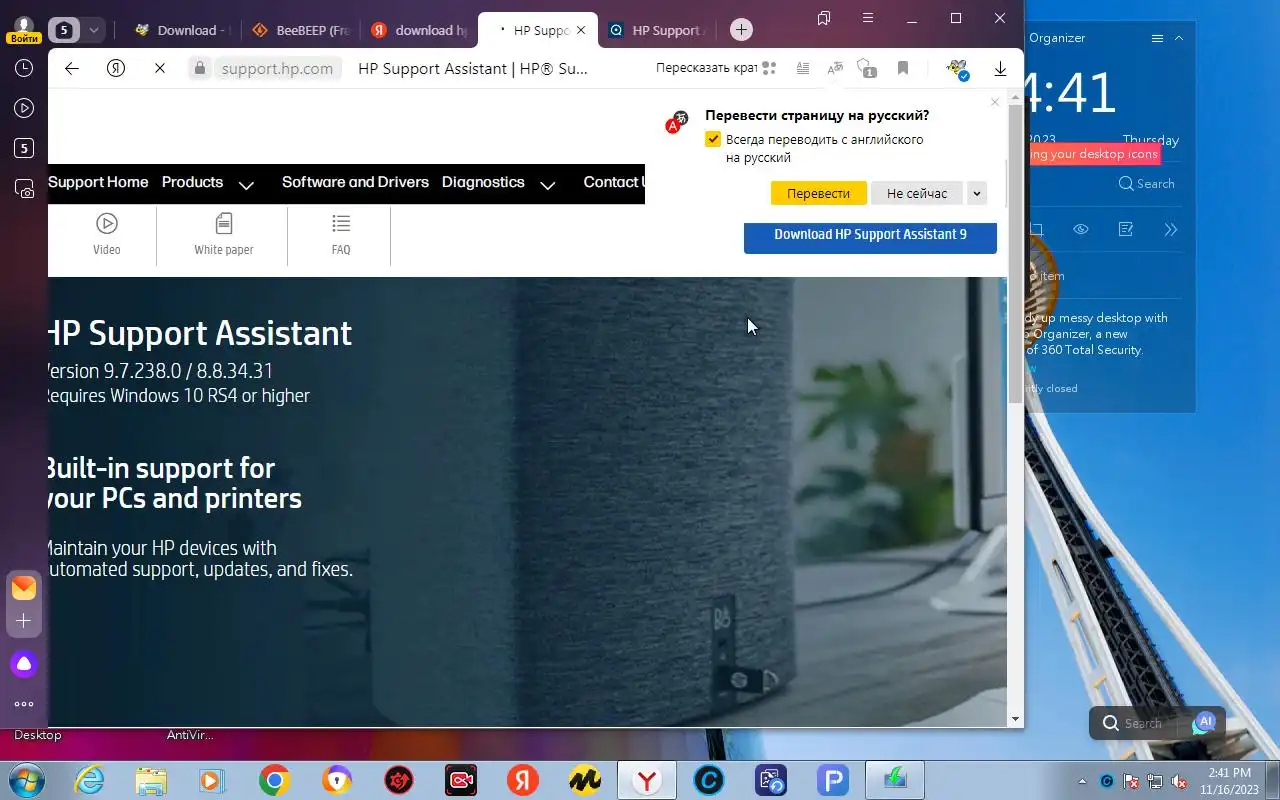
Task: Open the Windows Start button
Action: coord(27,780)
